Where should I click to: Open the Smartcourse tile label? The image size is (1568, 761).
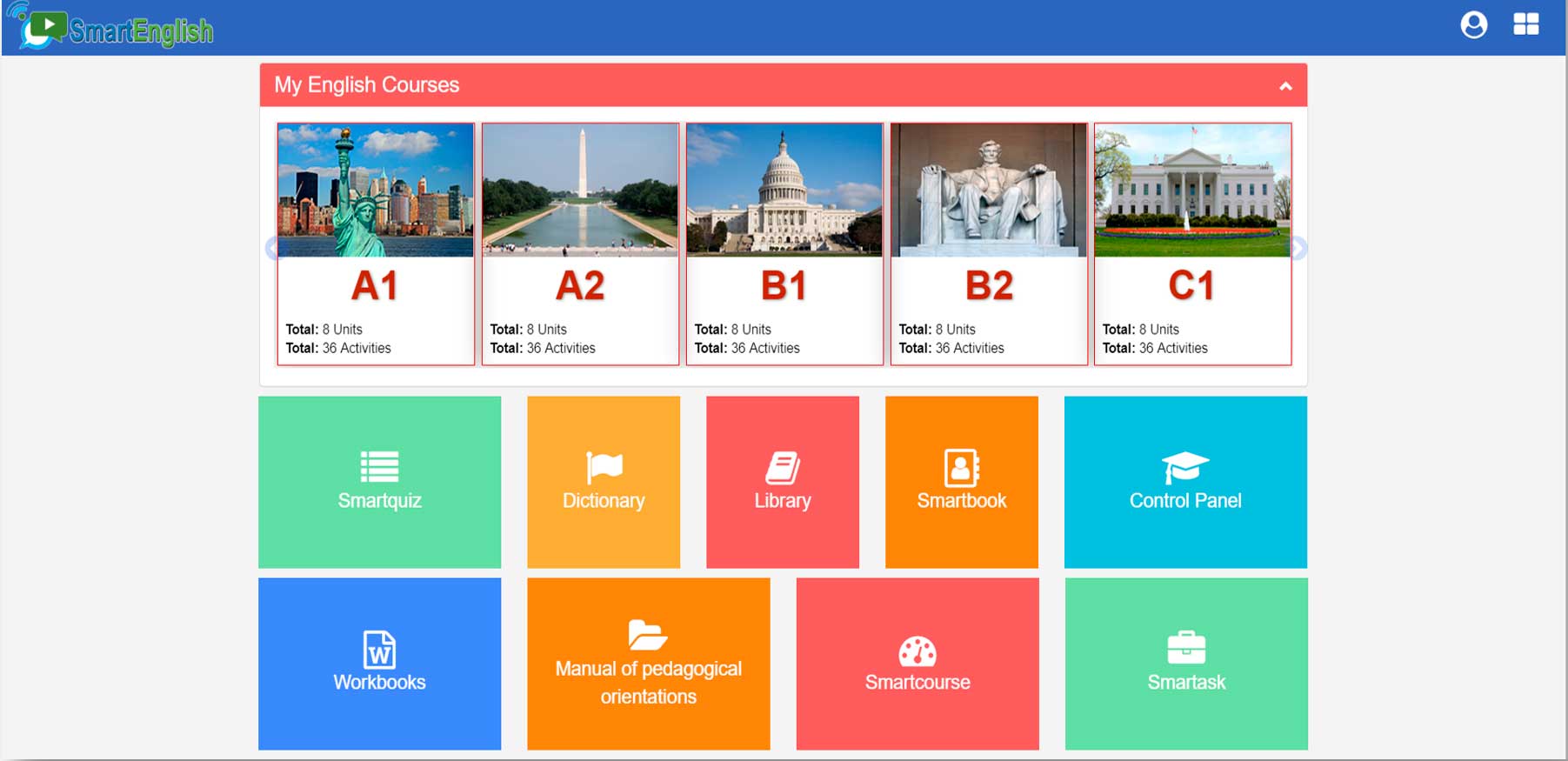pos(917,683)
